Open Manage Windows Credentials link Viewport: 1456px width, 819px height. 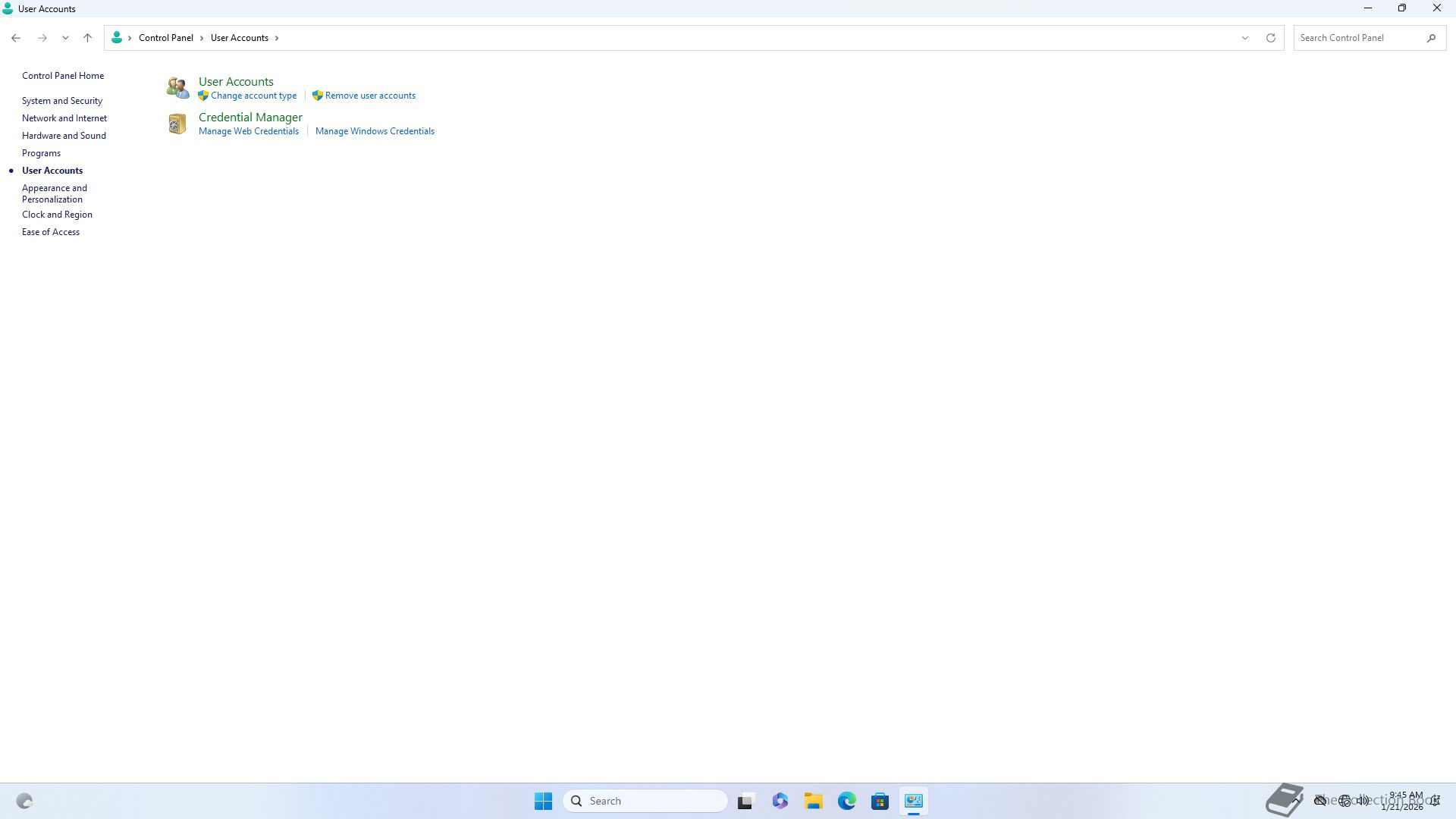375,131
